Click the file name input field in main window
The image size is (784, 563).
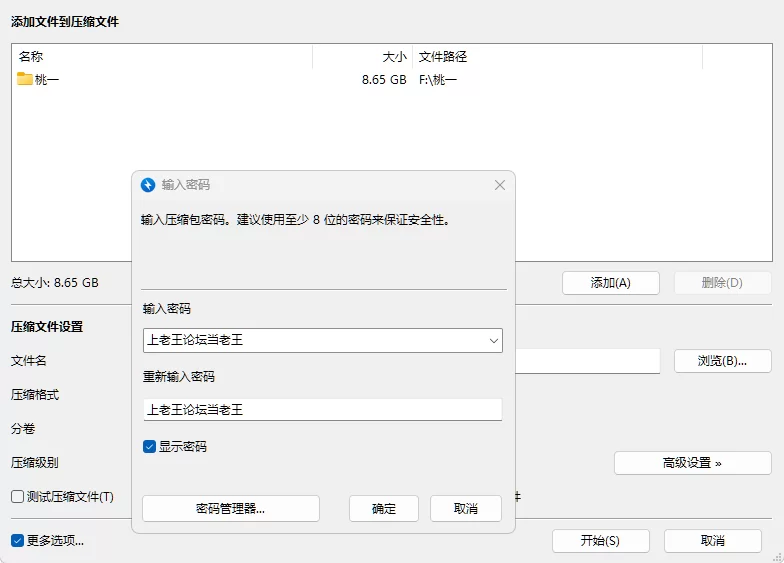588,361
